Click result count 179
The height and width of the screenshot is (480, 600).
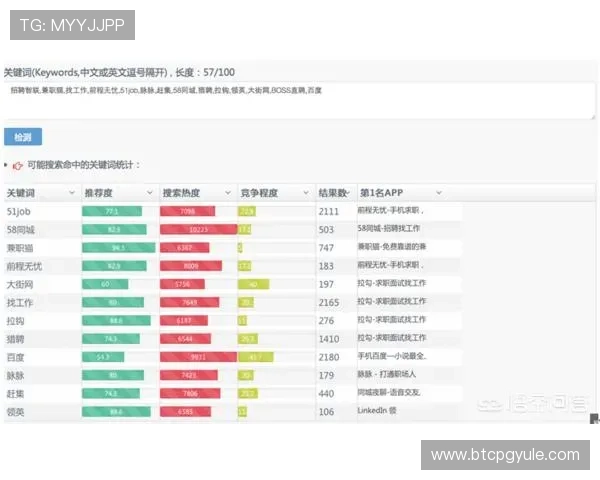pyautogui.click(x=326, y=376)
